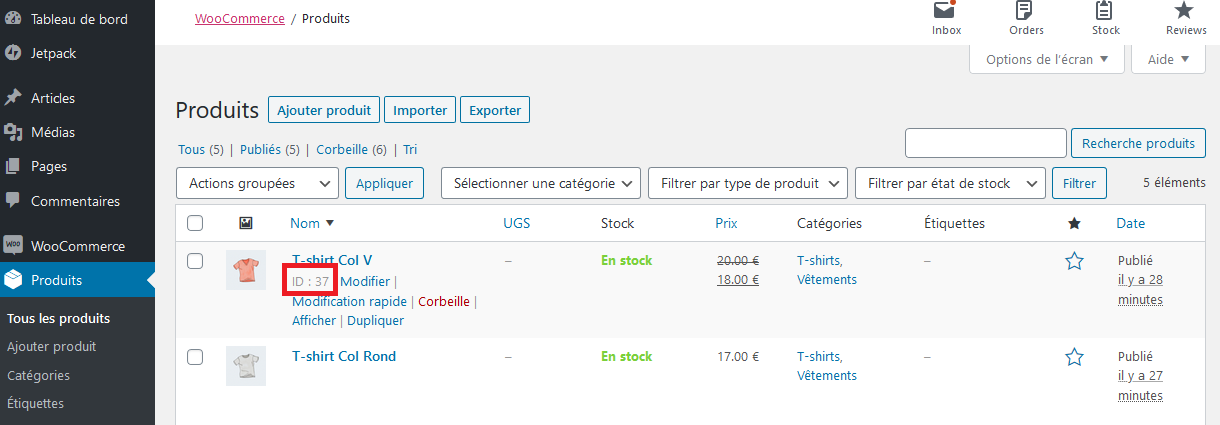This screenshot has height=425, width=1220.
Task: Tick the select-all products checkbox
Action: [x=195, y=223]
